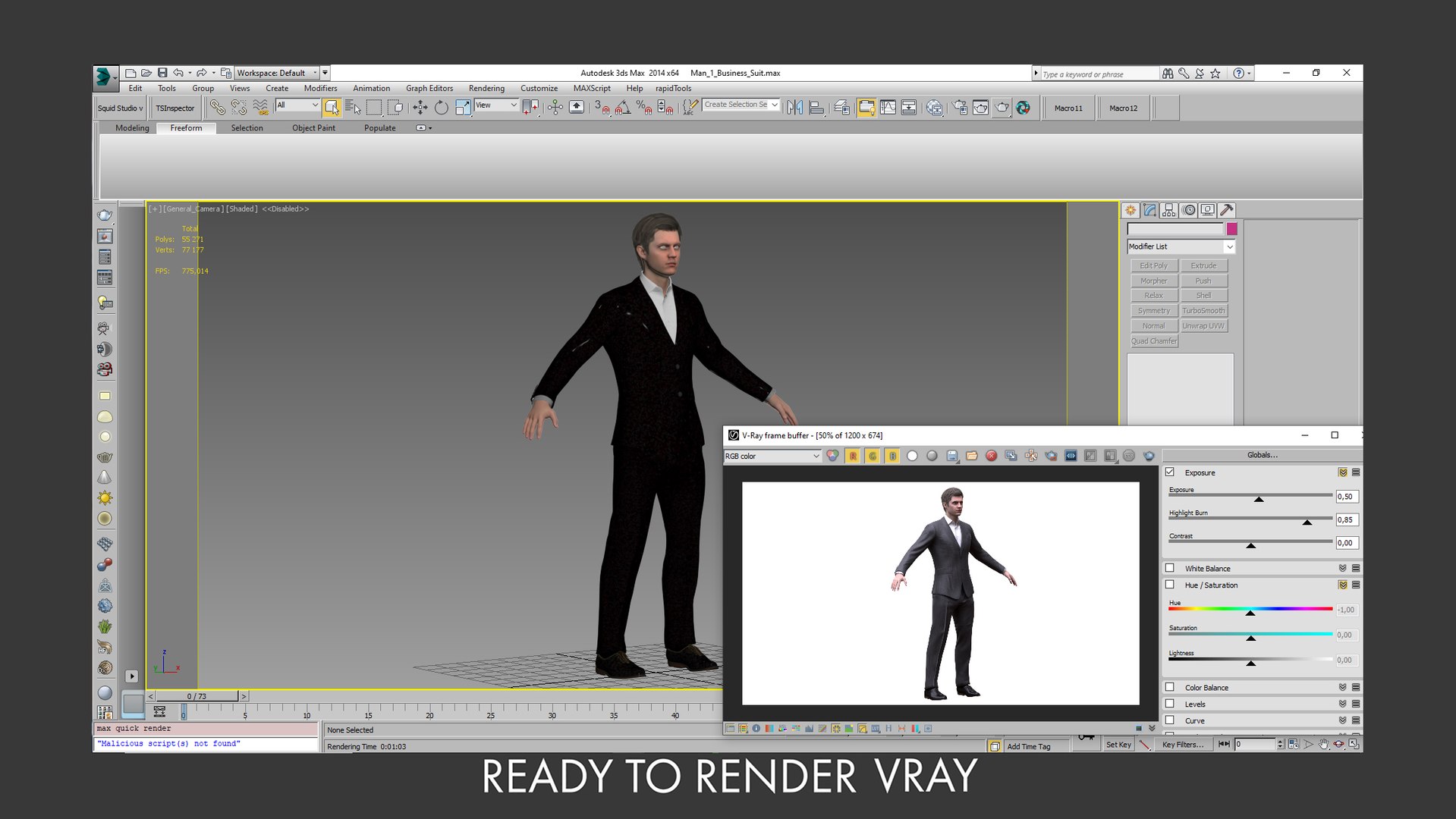This screenshot has width=1456, height=819.
Task: Toggle the Angle Snap icon
Action: click(x=623, y=108)
